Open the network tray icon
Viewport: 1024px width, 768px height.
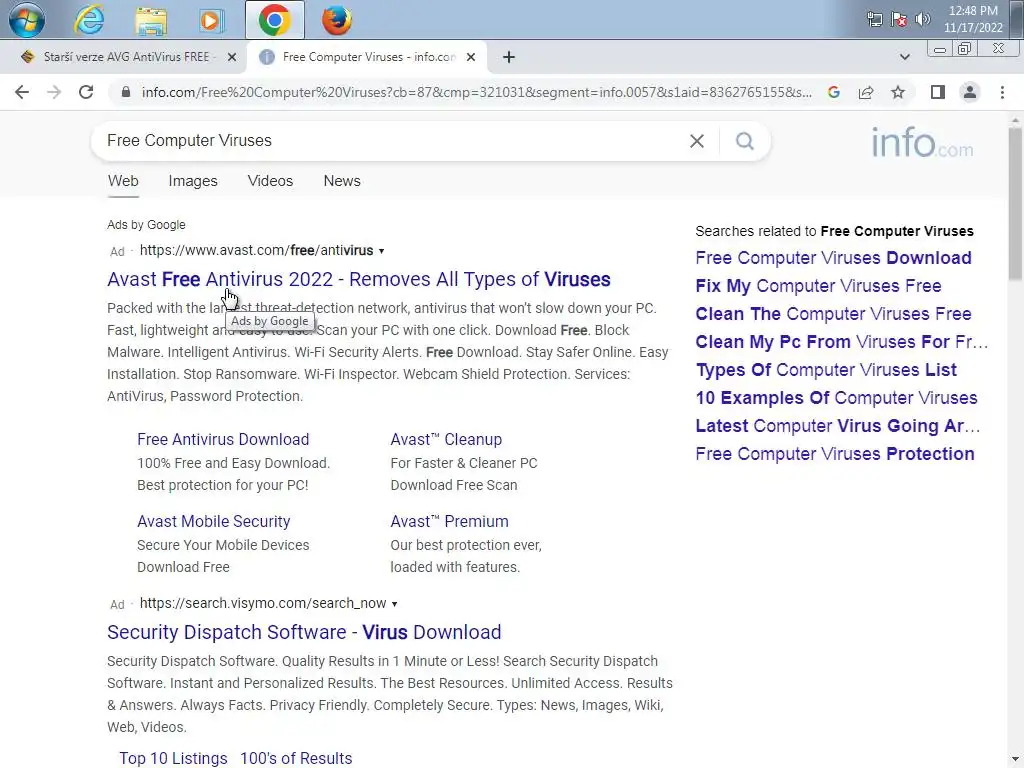click(874, 19)
